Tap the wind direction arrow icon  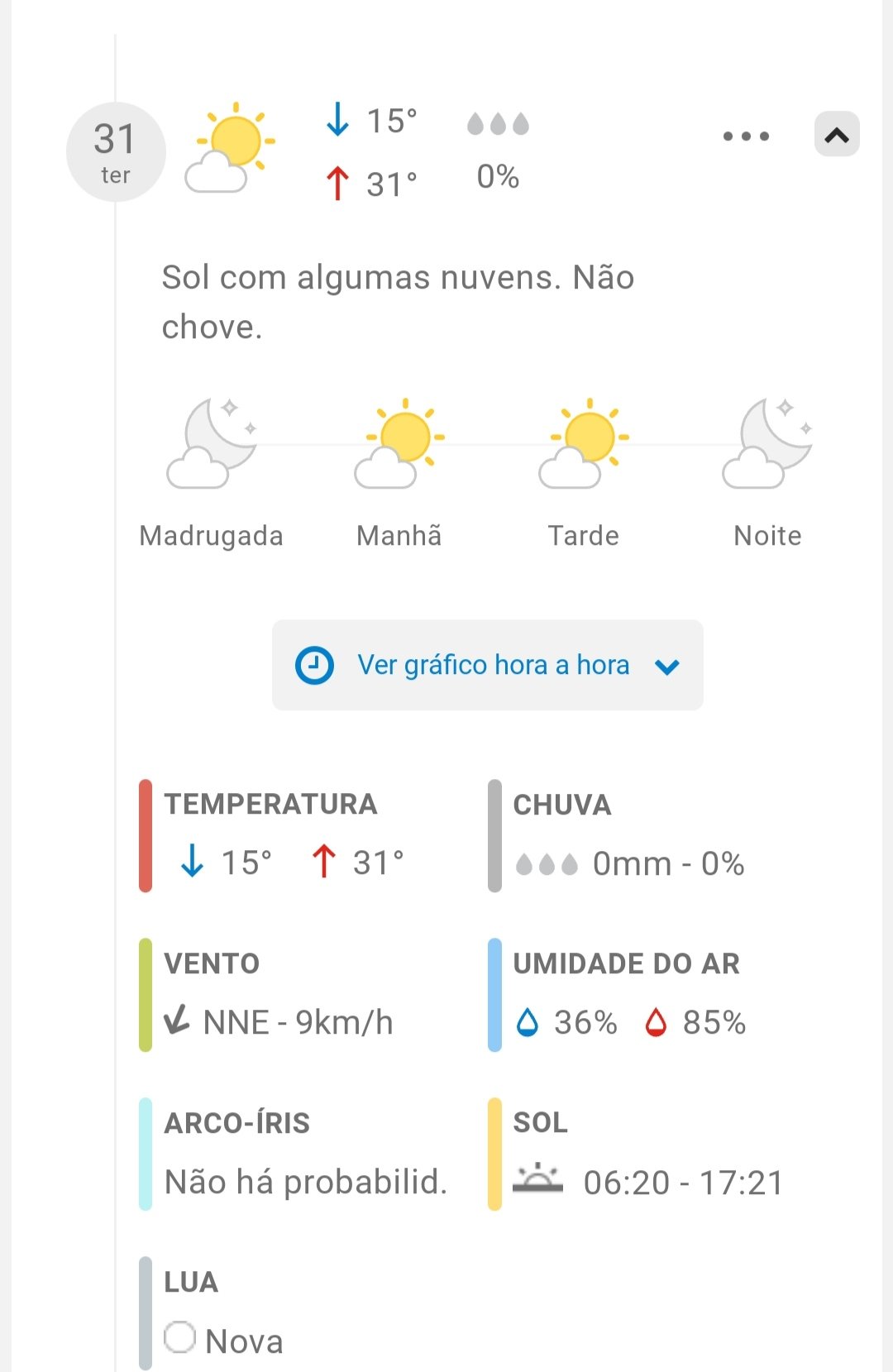pos(177,1021)
